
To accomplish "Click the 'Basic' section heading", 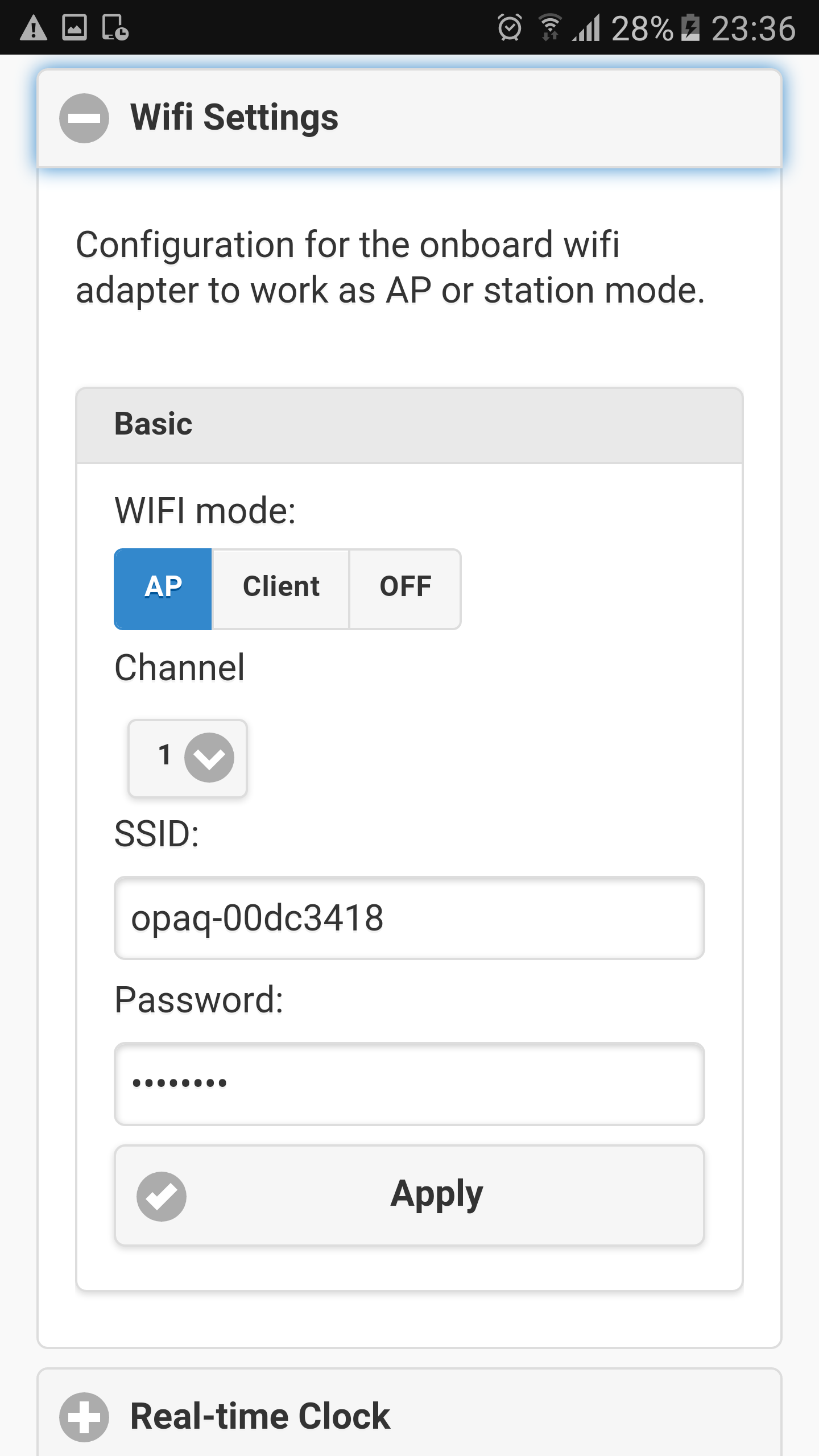I will [154, 424].
